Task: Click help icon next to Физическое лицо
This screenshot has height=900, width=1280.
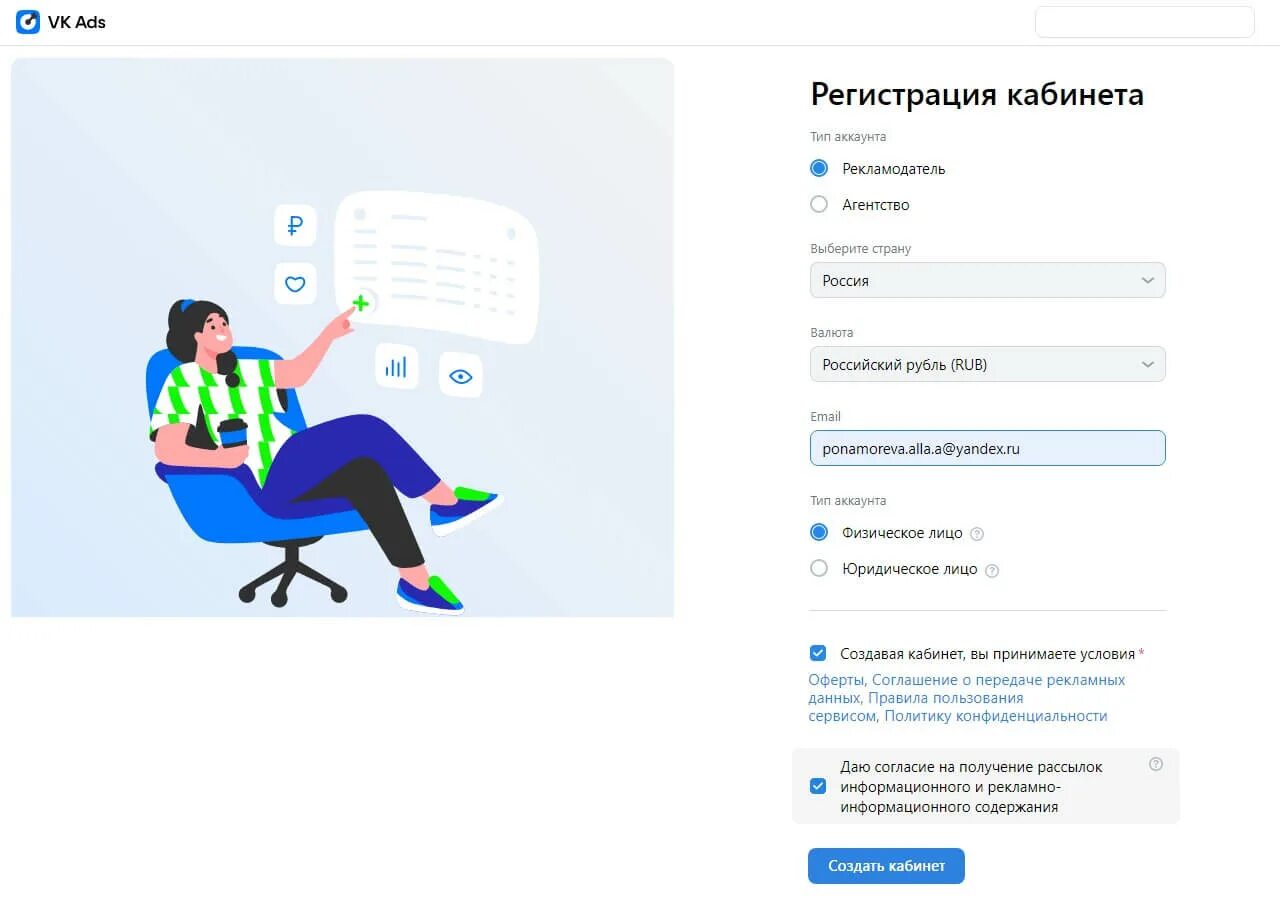Action: tap(977, 534)
